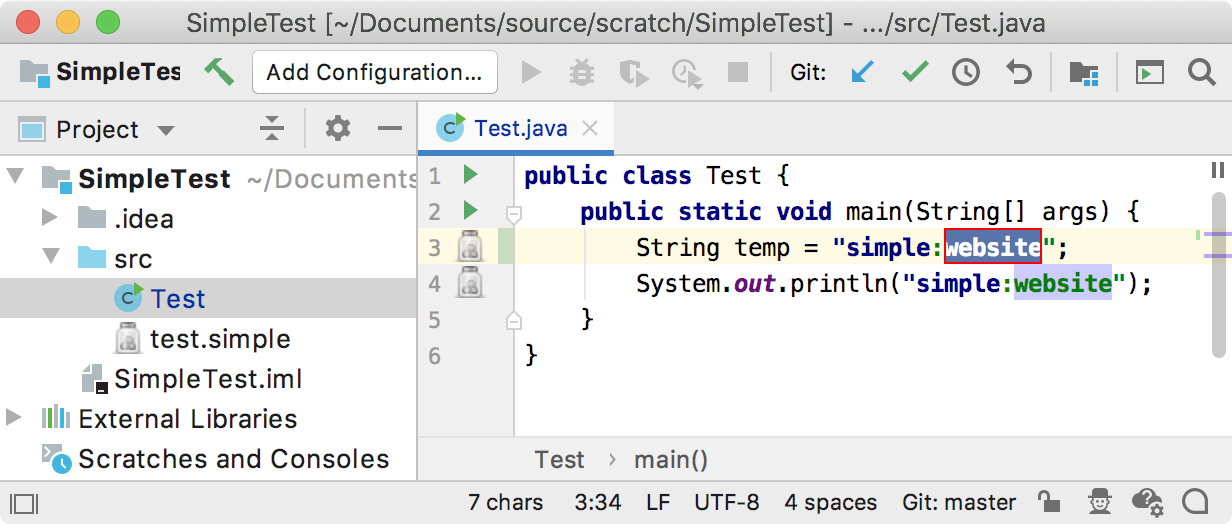Toggle the read-only lock icon in status bar

pyautogui.click(x=1049, y=501)
